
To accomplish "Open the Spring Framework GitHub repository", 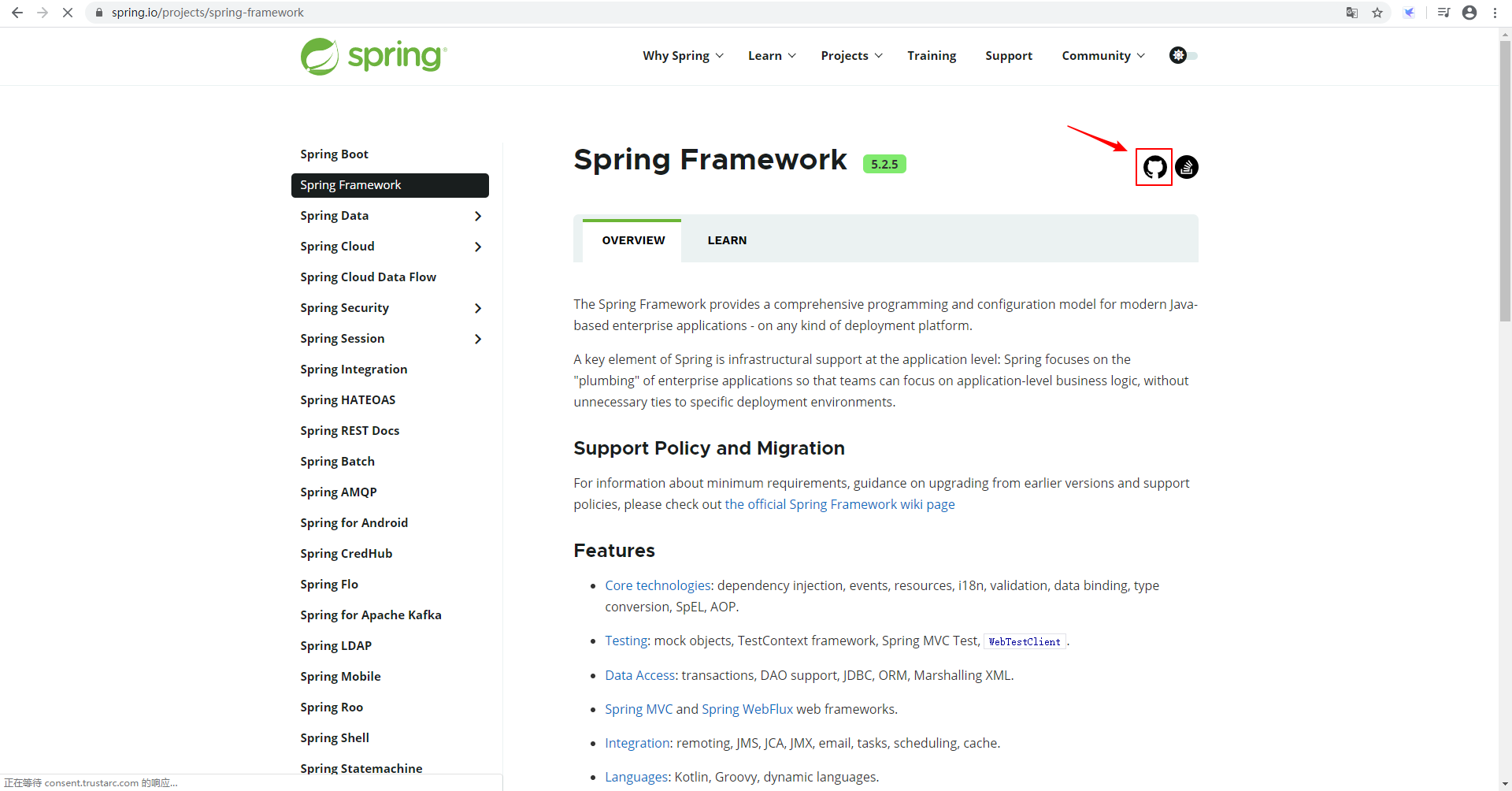I will point(1154,167).
